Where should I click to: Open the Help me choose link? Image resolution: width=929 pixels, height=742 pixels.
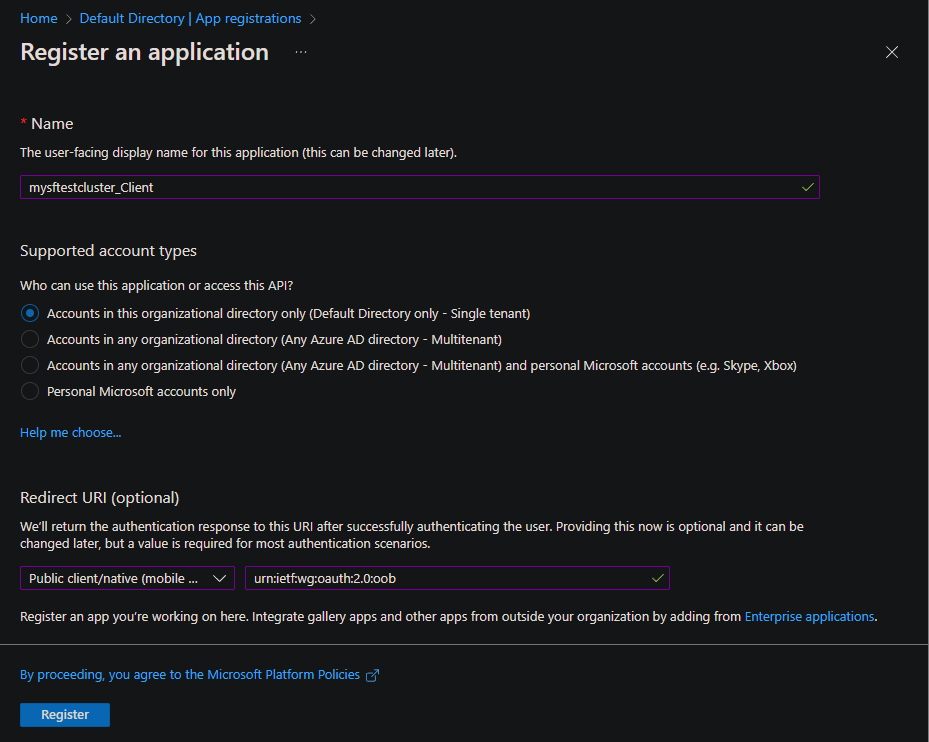click(x=71, y=433)
